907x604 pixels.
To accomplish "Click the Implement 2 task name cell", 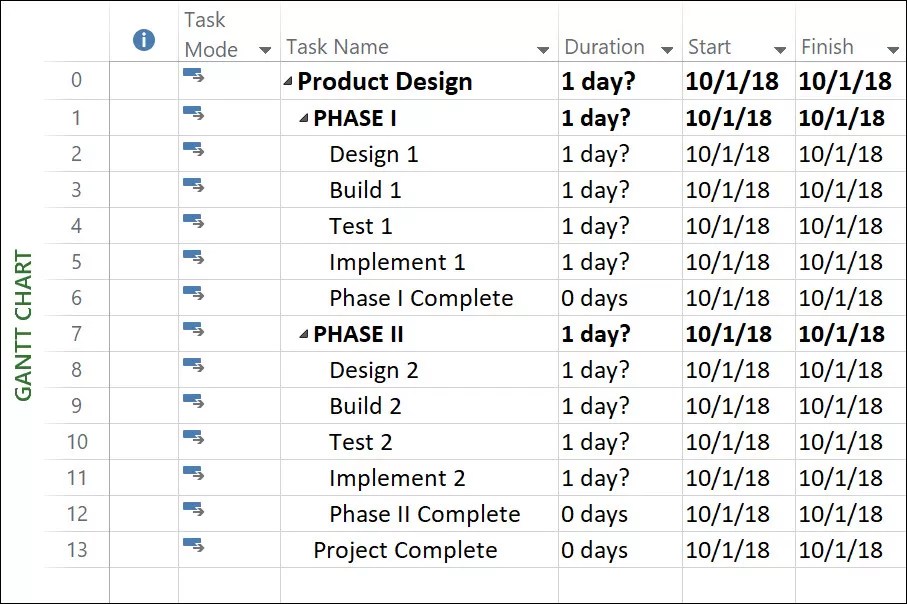I will coord(397,478).
